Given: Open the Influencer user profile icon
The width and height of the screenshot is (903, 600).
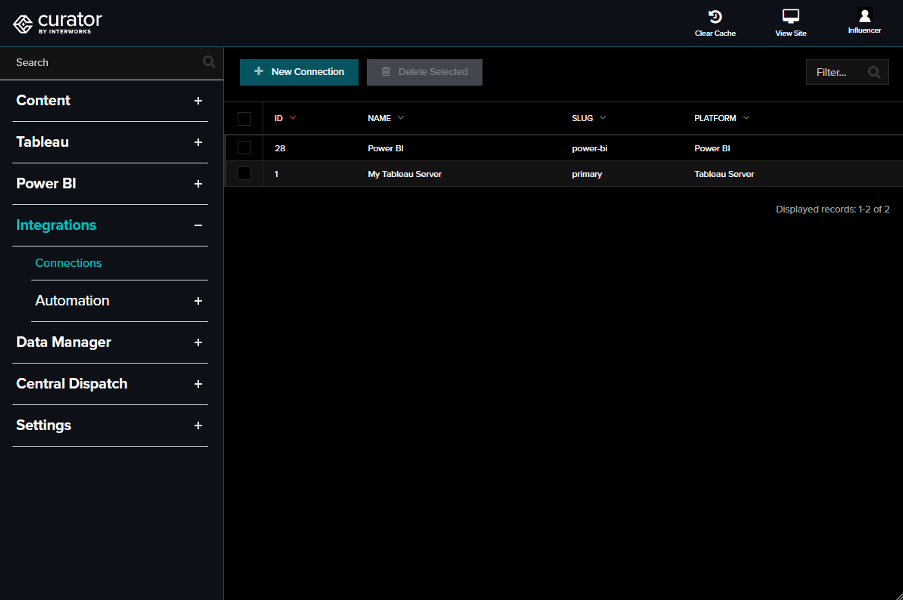Looking at the screenshot, I should point(864,16).
